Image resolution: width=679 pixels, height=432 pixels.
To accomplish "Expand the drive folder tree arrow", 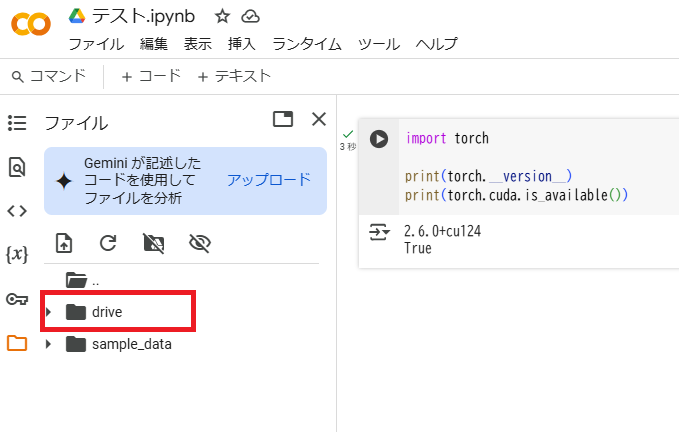I will 49,312.
